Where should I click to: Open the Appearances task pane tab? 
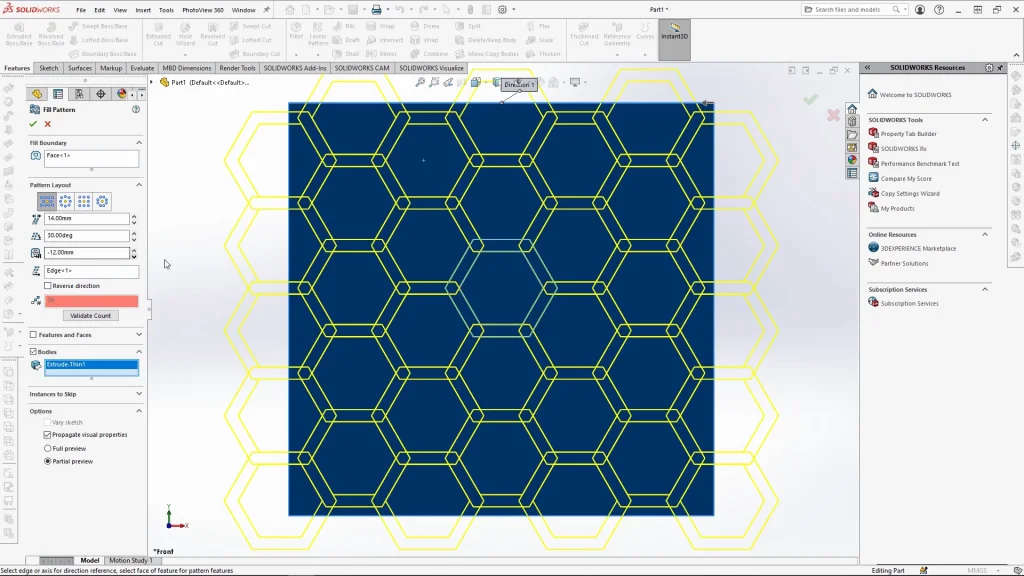852,160
